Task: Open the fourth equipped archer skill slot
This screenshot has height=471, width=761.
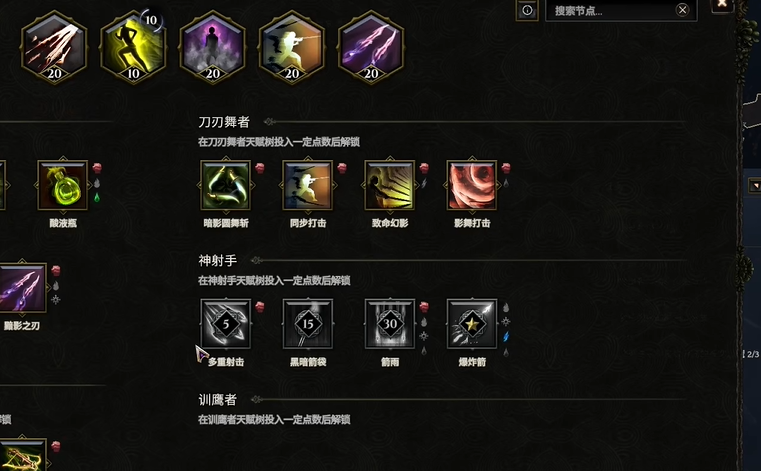Action: [292, 48]
